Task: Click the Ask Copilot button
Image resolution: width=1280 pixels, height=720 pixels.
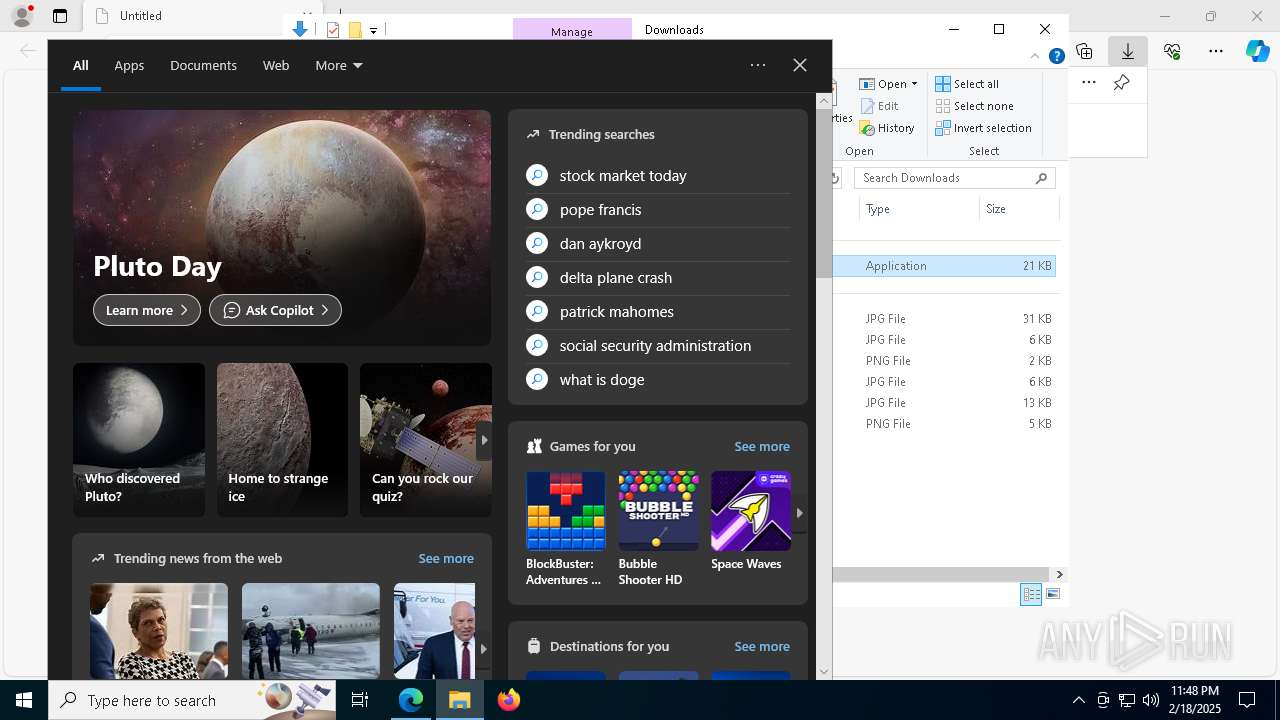Action: [x=275, y=310]
